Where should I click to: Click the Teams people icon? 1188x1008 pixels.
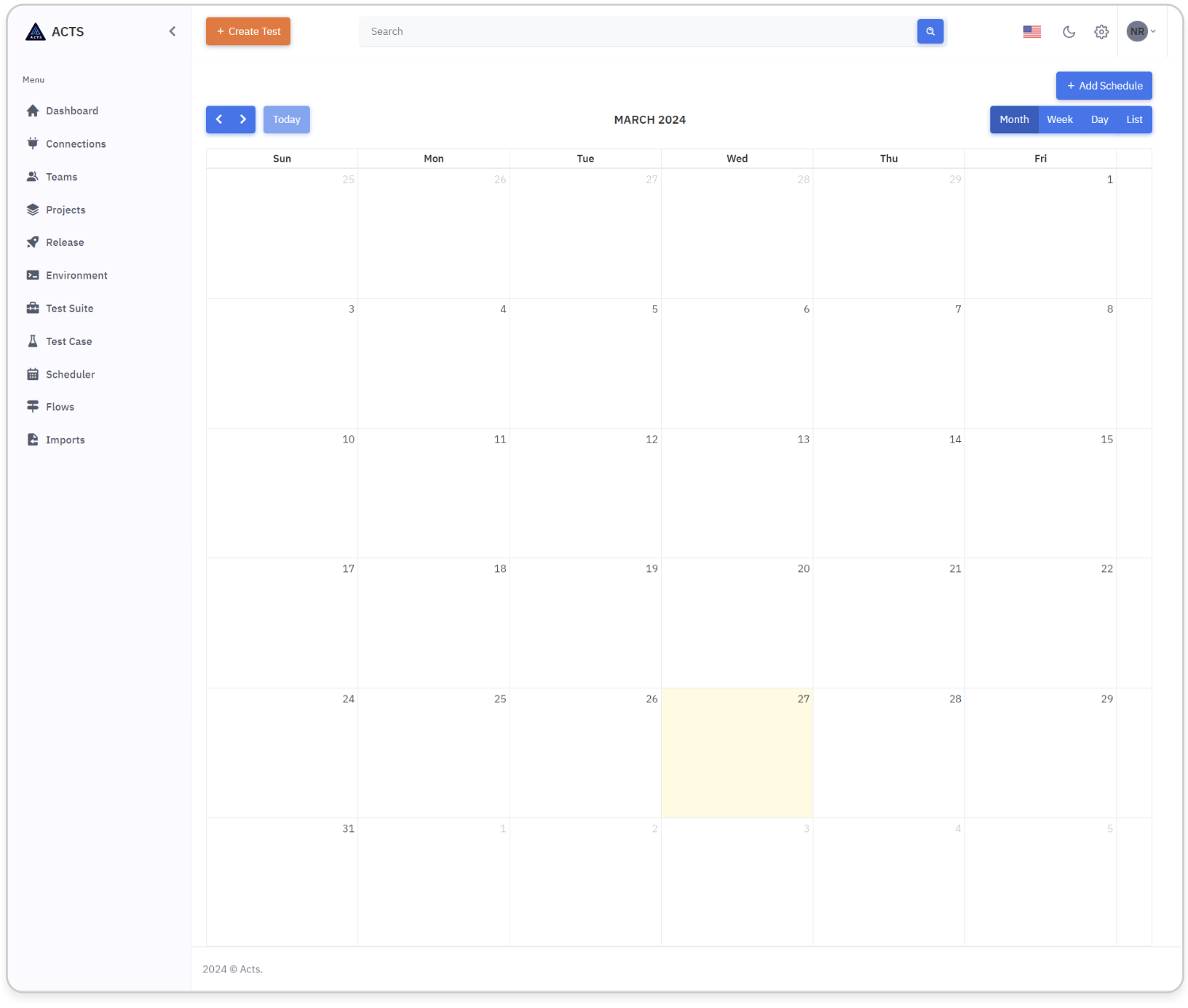(x=33, y=176)
